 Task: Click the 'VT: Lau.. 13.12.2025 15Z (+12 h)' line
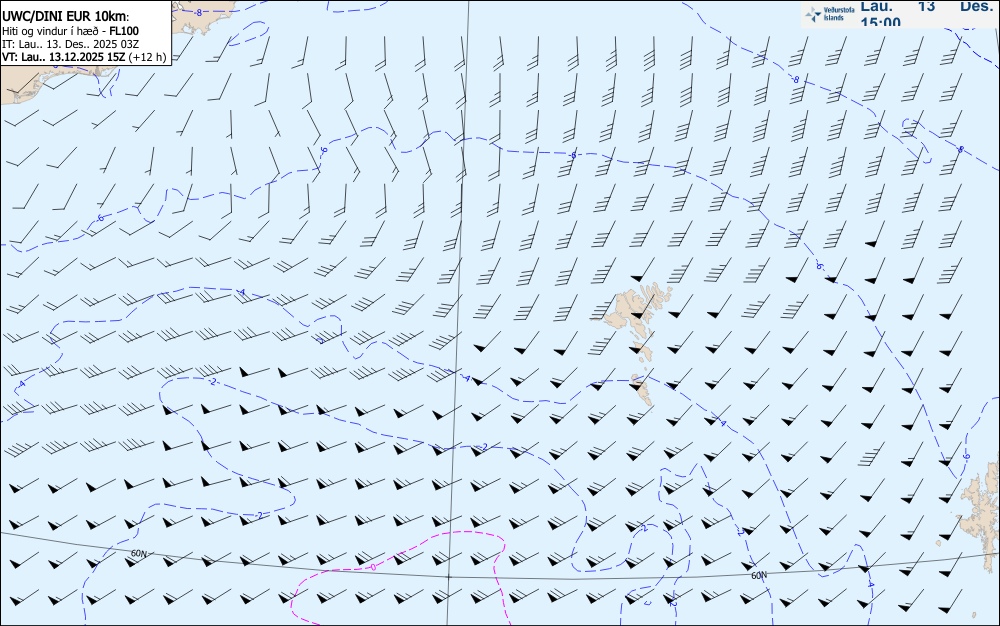coord(84,57)
